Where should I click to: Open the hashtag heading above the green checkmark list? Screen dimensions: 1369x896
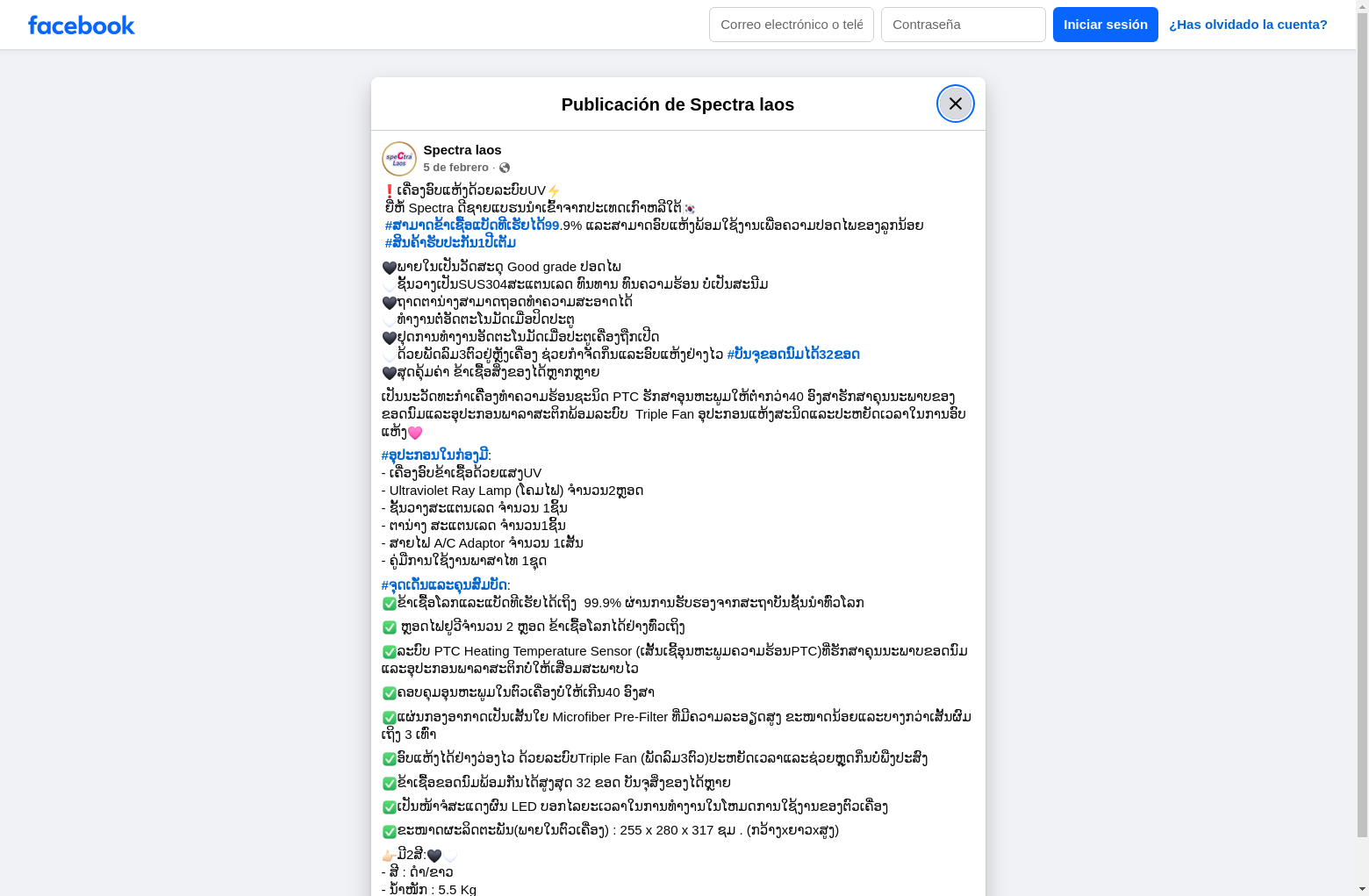point(444,585)
